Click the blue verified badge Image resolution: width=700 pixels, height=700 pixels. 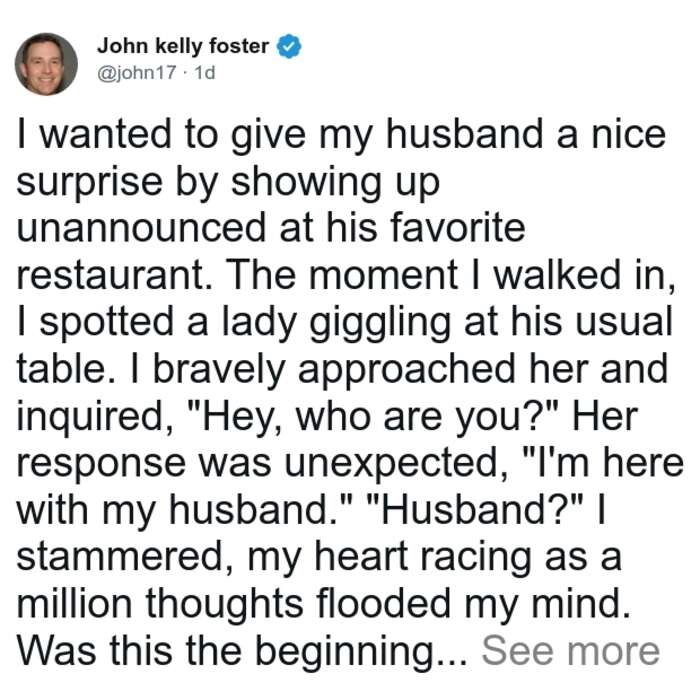289,46
